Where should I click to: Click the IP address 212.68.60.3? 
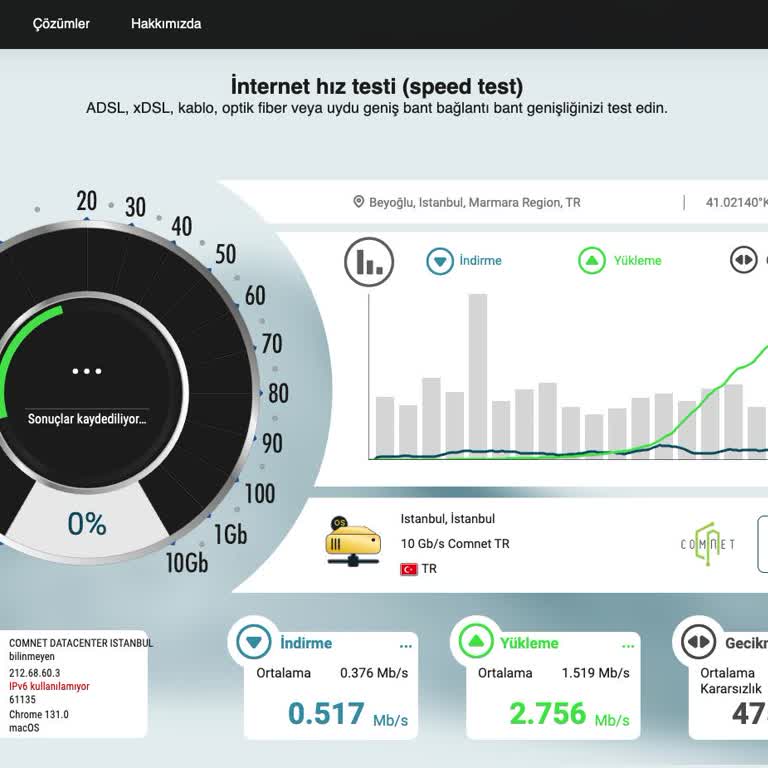[34, 672]
